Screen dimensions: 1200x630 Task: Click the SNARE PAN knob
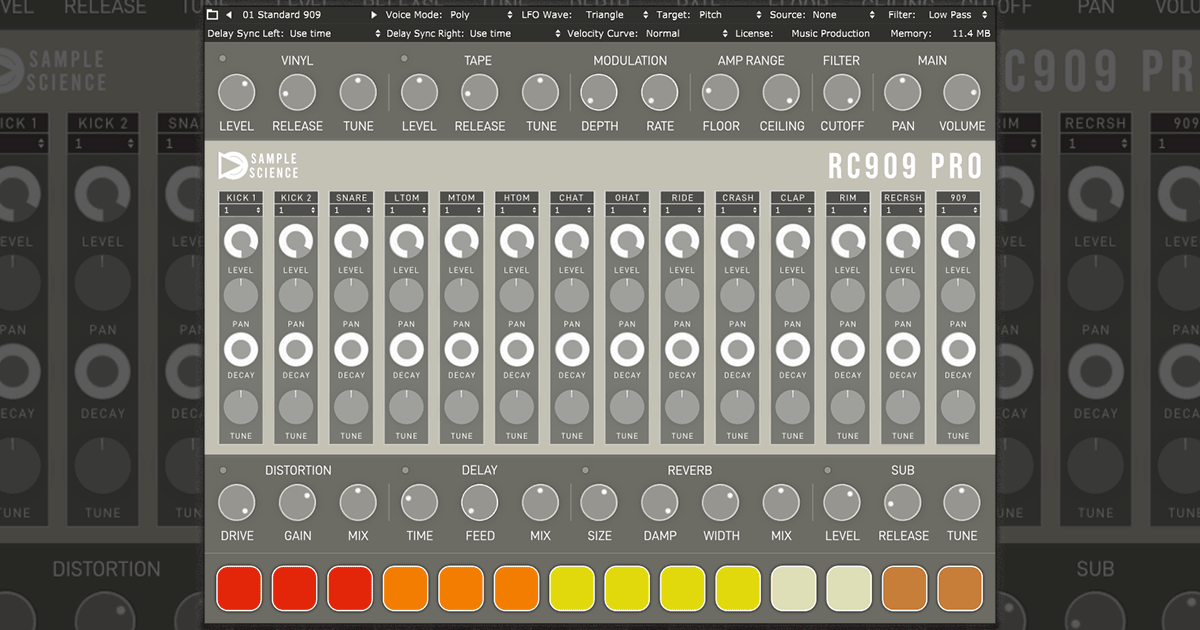coord(351,296)
